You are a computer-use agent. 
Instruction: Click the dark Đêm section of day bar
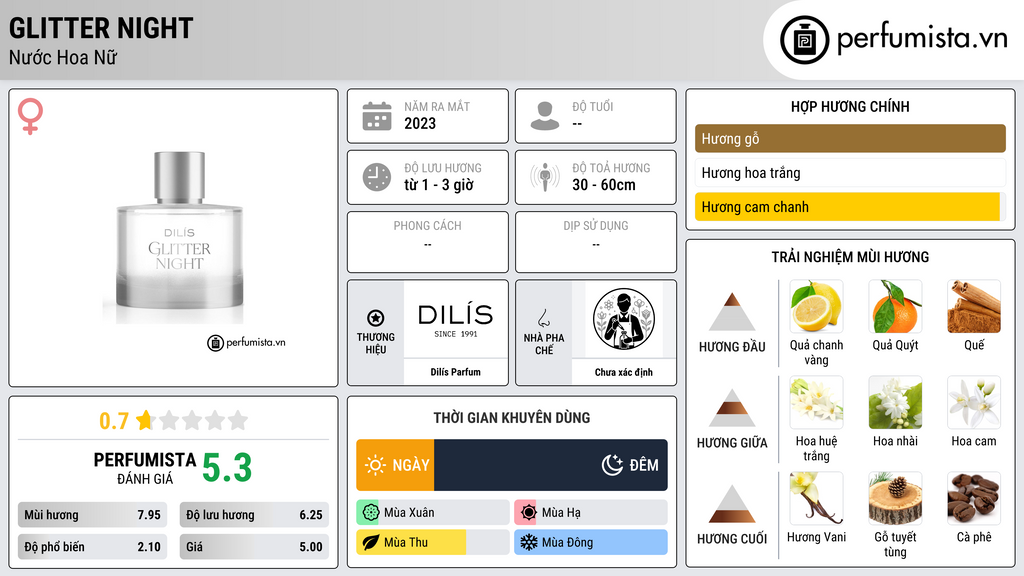(x=551, y=465)
